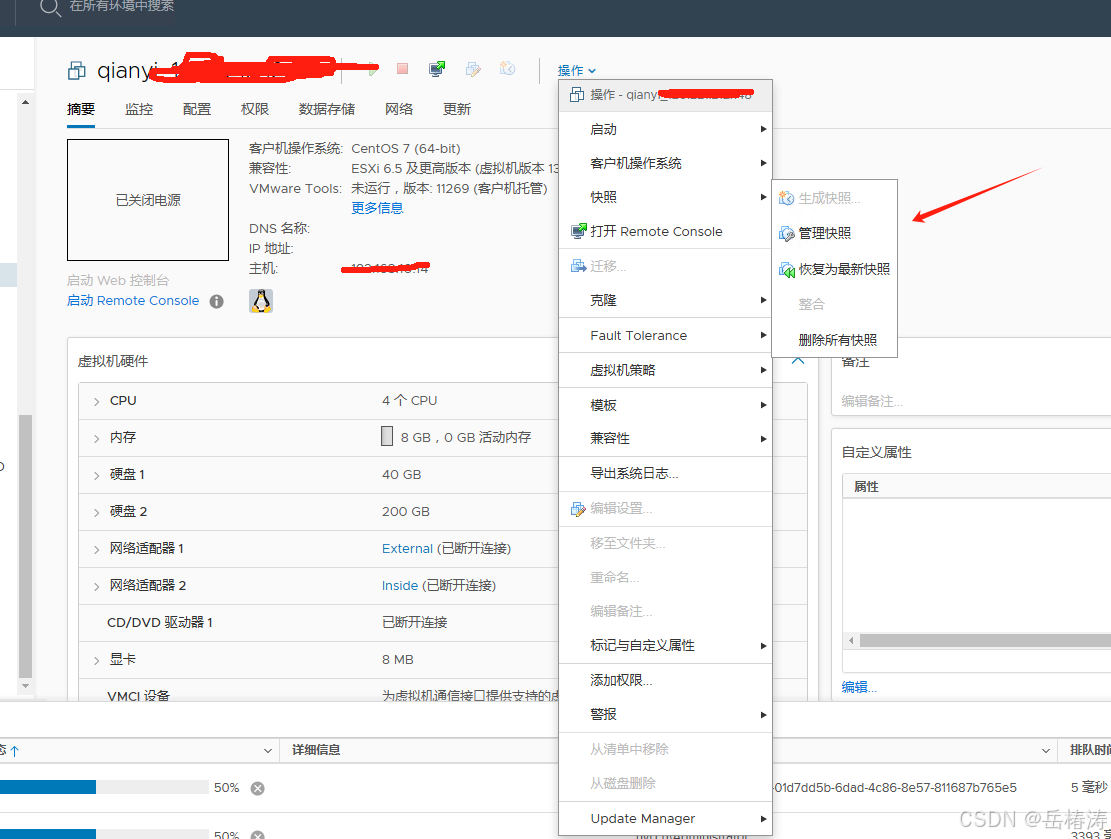Open the 模板 template submenu
Screen dimensions: 1111x839
(665, 405)
